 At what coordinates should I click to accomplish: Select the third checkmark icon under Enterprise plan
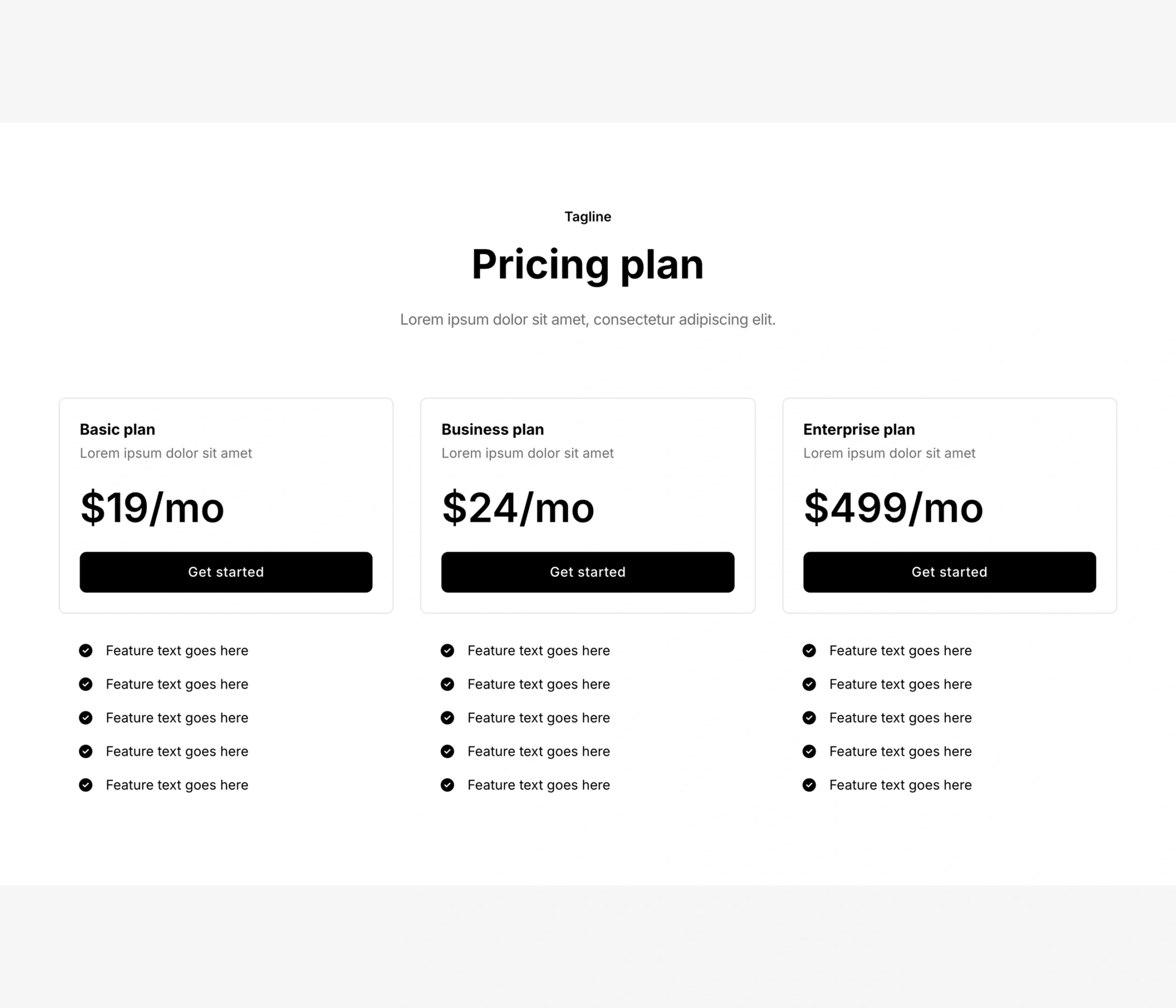click(809, 718)
